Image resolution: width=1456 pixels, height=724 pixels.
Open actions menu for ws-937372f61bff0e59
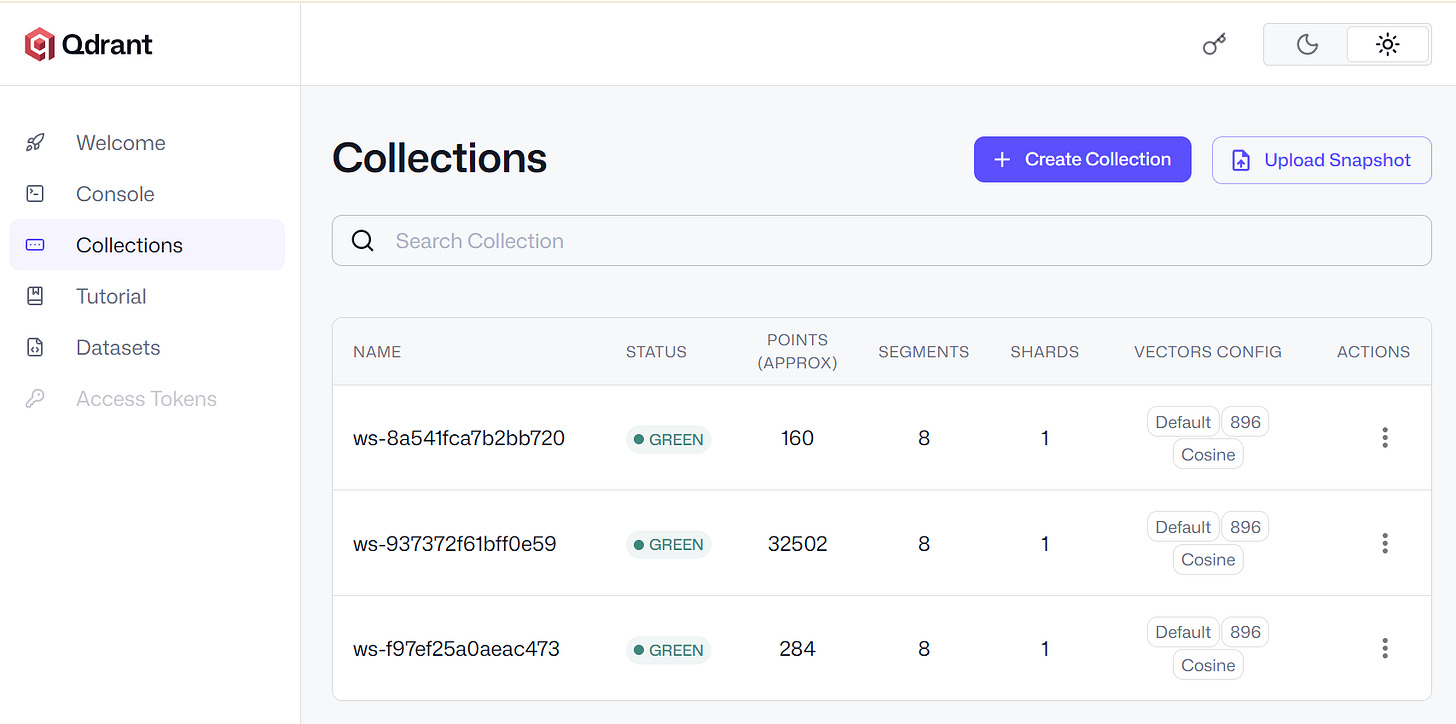coord(1385,543)
